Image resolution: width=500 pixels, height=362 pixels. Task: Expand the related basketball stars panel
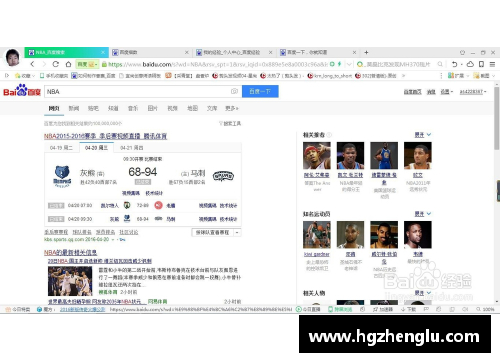click(x=423, y=135)
